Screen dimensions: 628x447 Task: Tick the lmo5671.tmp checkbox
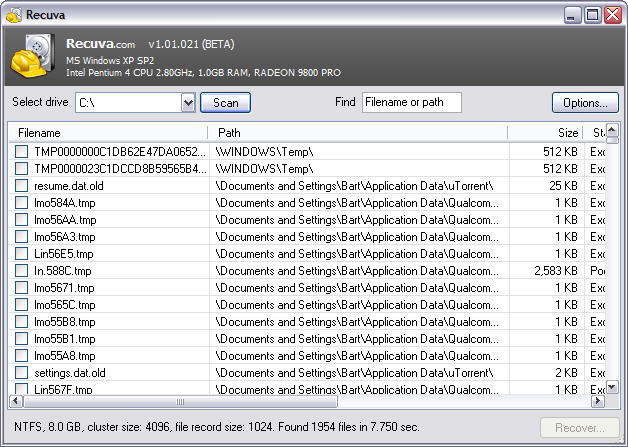click(x=22, y=288)
